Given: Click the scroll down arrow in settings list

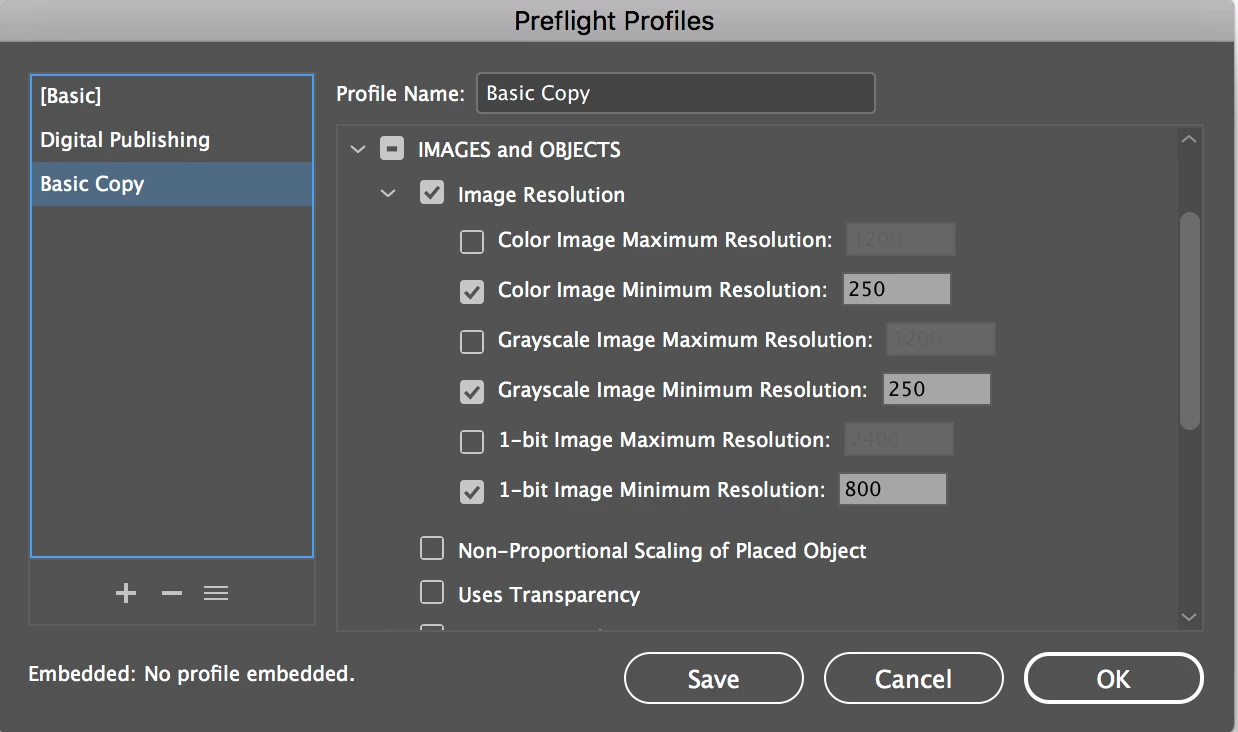Looking at the screenshot, I should point(1189,617).
